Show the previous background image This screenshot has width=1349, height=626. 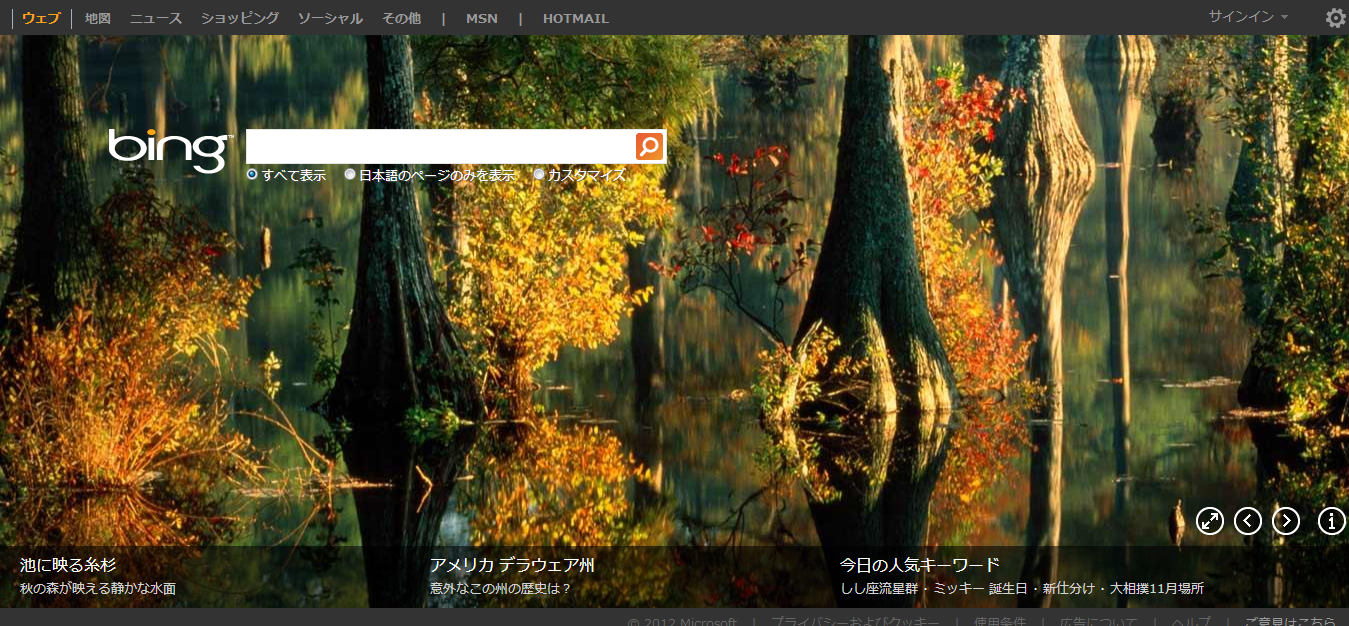point(1248,521)
